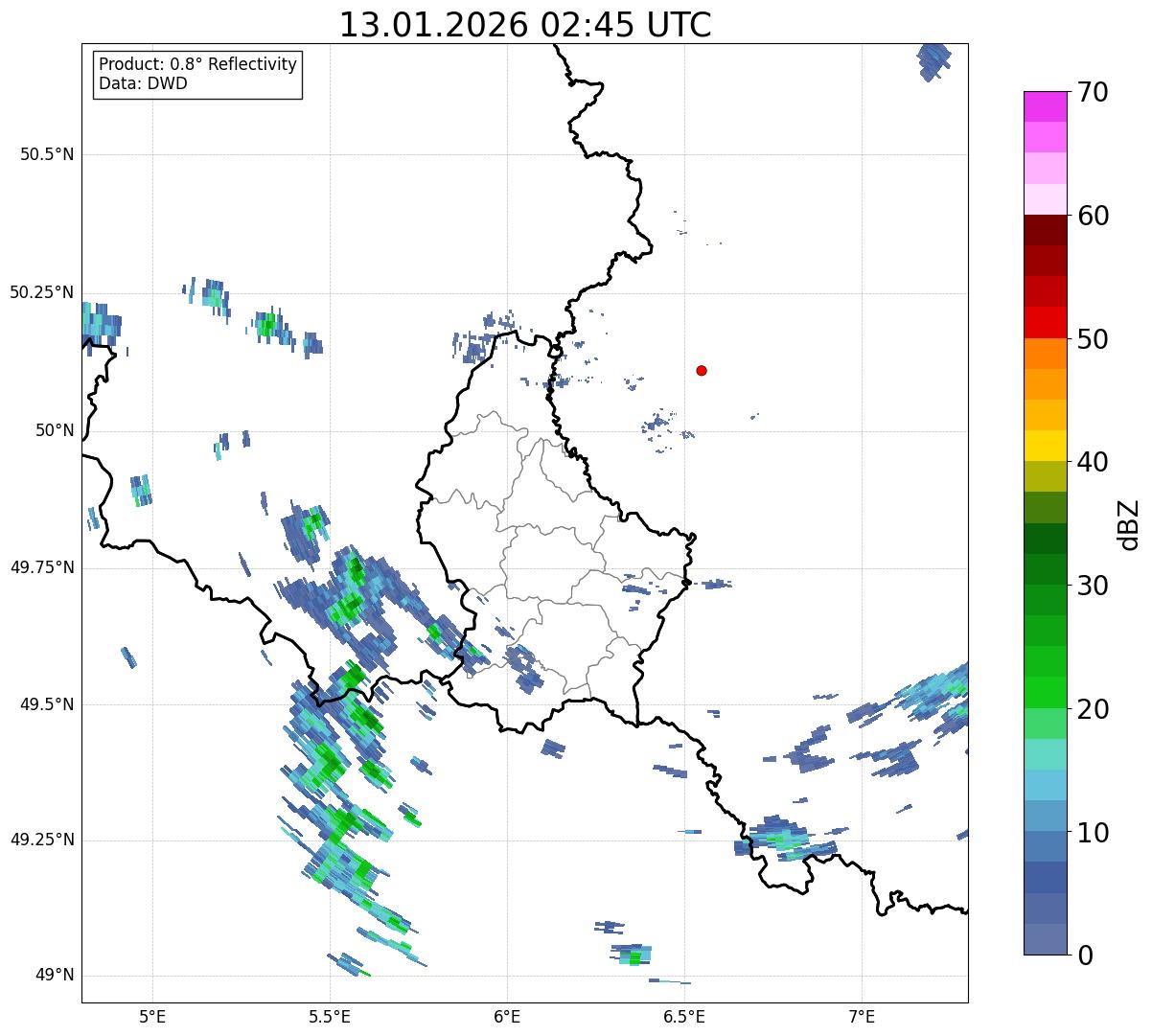
Task: Click the 5.5°E longitude label
Action: pyautogui.click(x=330, y=1016)
